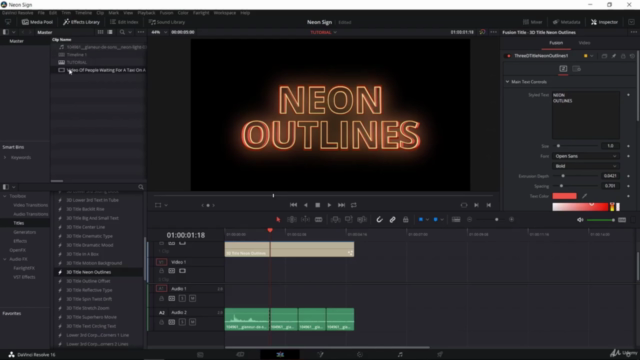This screenshot has height=360, width=640.
Task: Click the media pool search magnifier
Action: [x=122, y=32]
